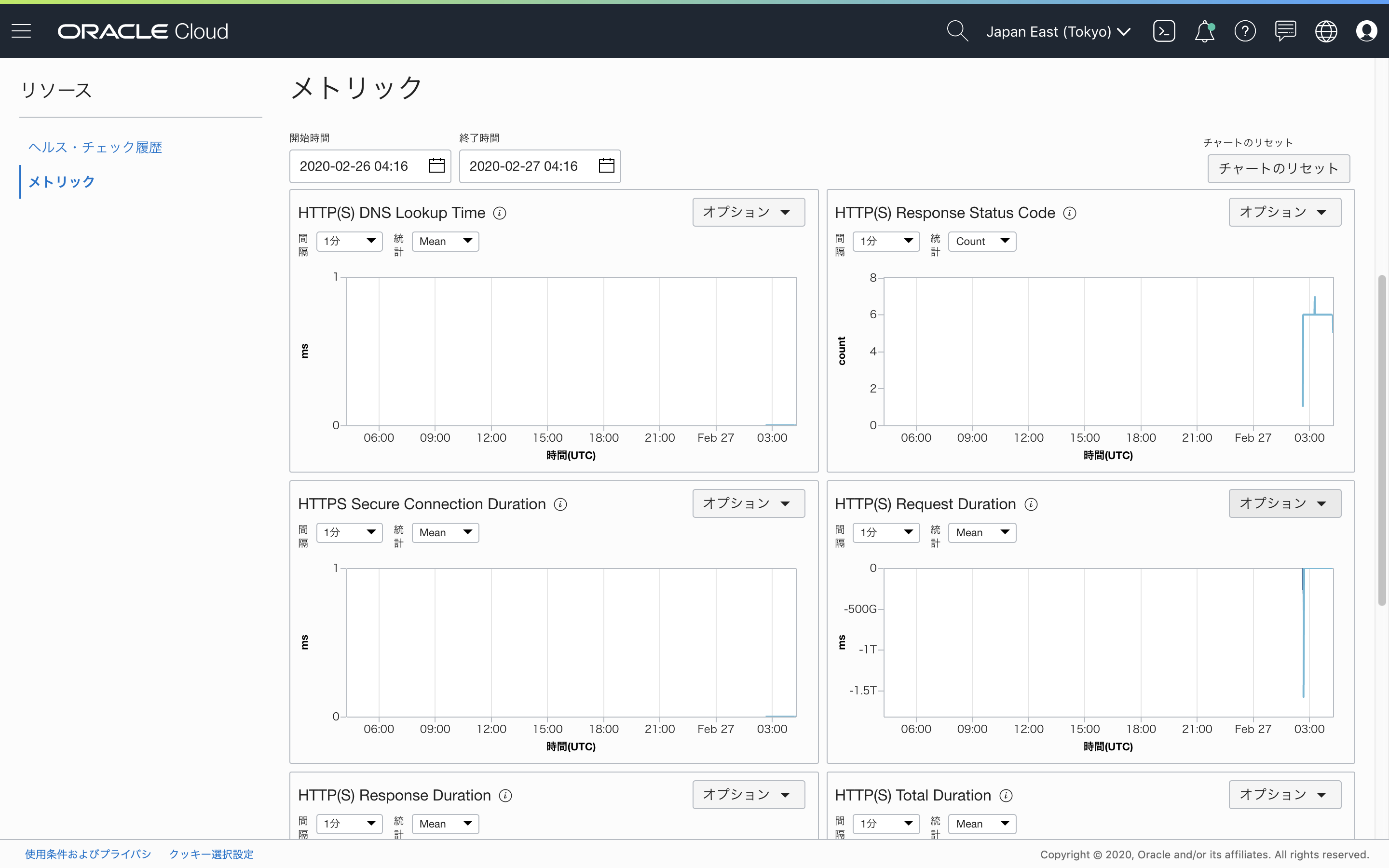Image resolution: width=1389 pixels, height=868 pixels.
Task: Select メトリック in the resources list
Action: click(x=61, y=181)
